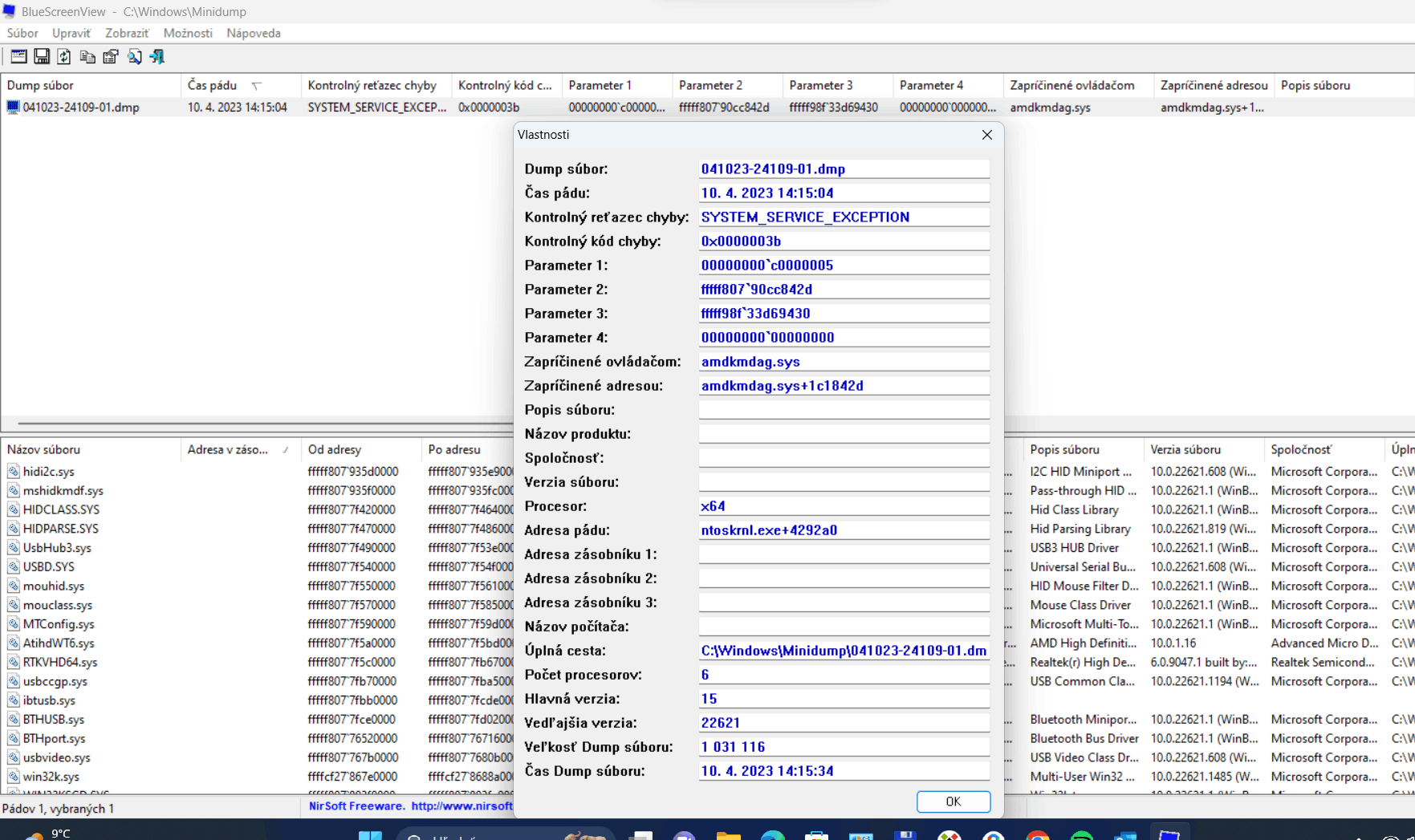The image size is (1415, 840).
Task: Click the file icon beside RTKVHD64.sys
Action: (14, 663)
